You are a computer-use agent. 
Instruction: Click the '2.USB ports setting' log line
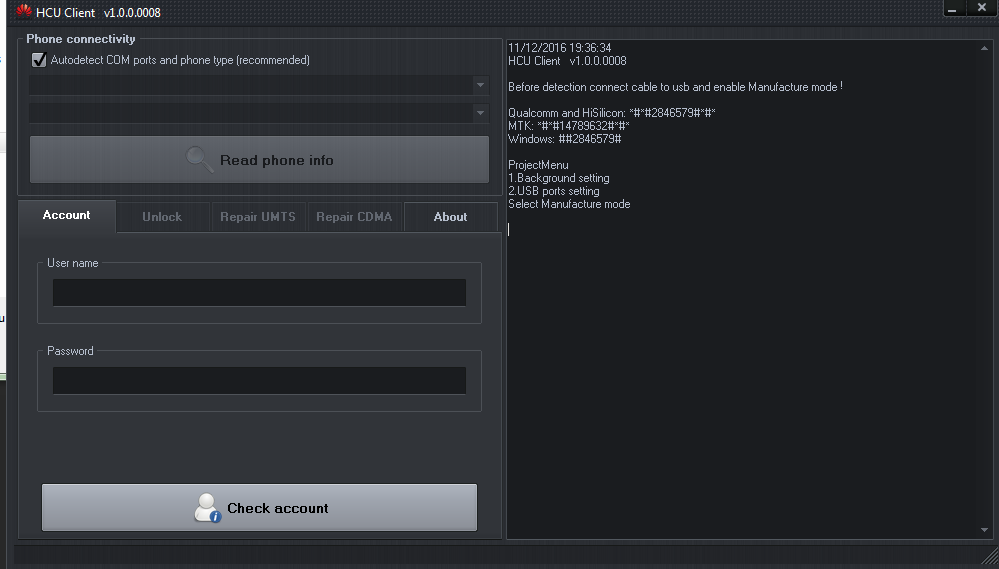point(554,191)
